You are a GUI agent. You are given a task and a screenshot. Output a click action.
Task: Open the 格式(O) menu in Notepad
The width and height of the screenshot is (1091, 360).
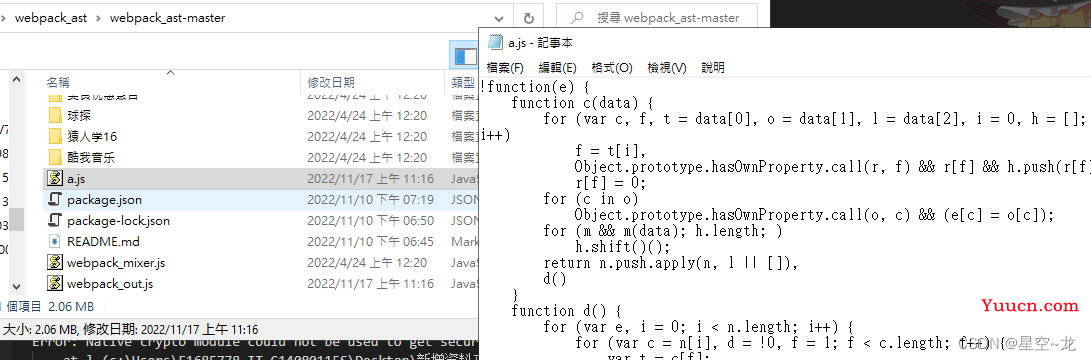tap(612, 68)
